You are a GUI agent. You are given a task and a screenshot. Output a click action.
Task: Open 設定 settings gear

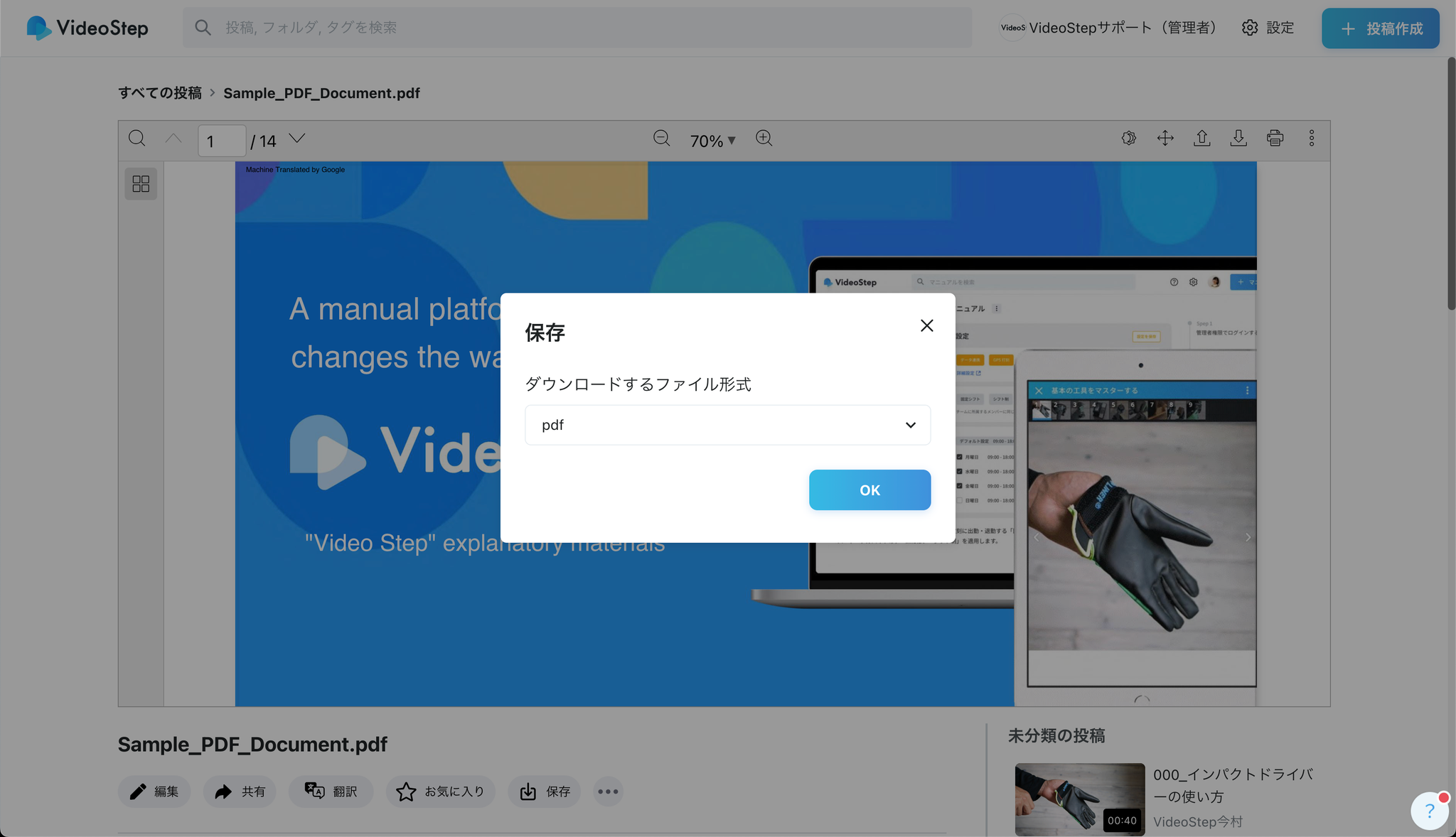point(1268,28)
